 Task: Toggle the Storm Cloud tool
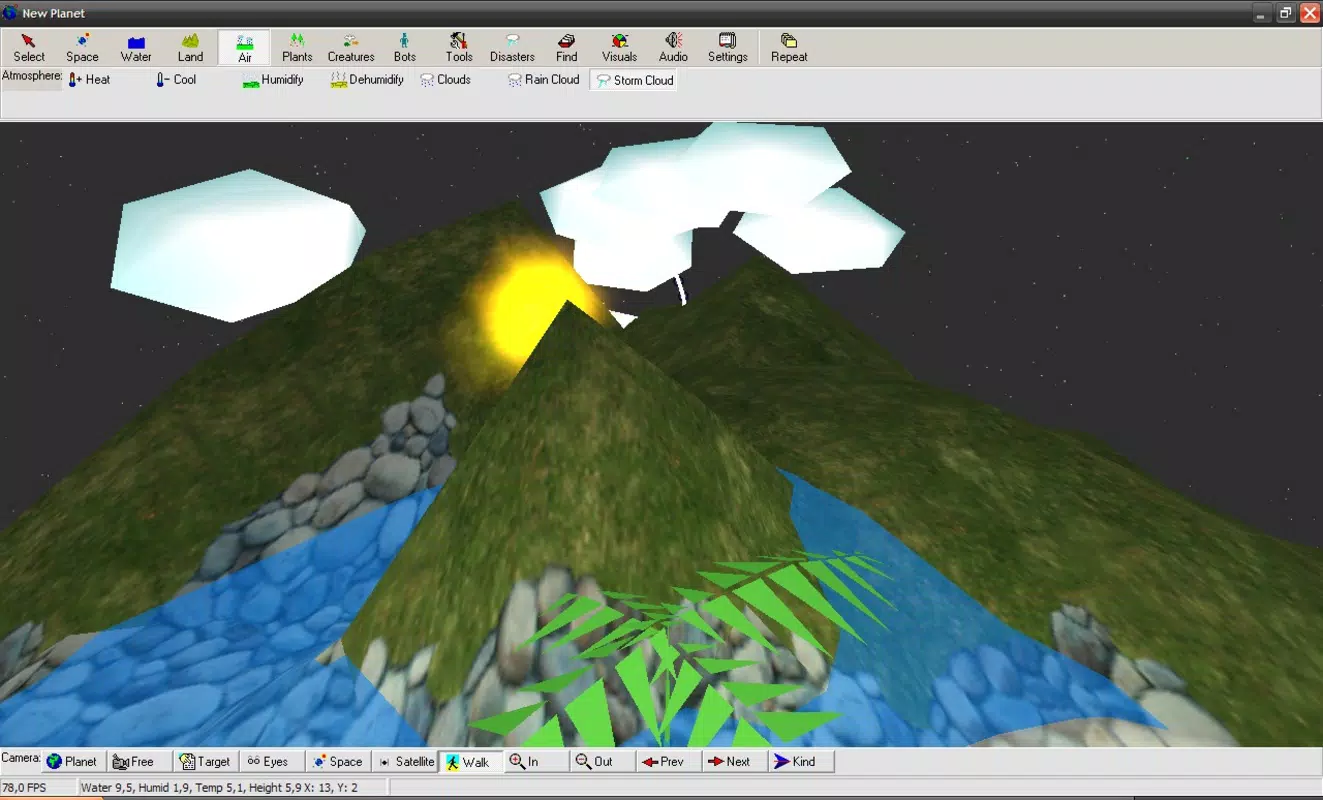point(634,80)
